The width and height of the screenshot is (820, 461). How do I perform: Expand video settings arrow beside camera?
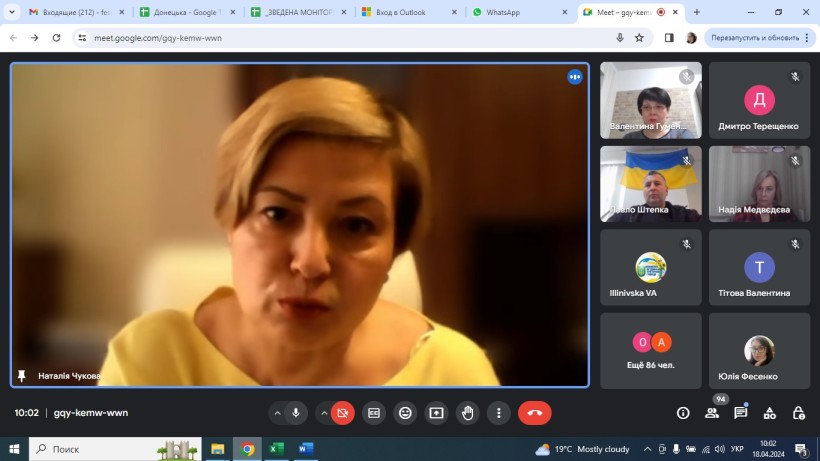(324, 413)
